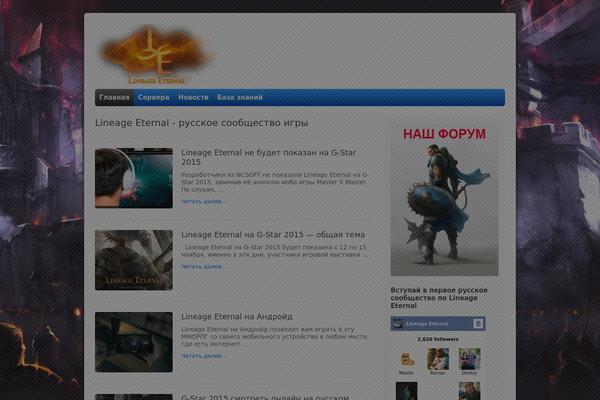Open the База знаний menu item
This screenshot has height=400, width=600.
click(x=240, y=97)
